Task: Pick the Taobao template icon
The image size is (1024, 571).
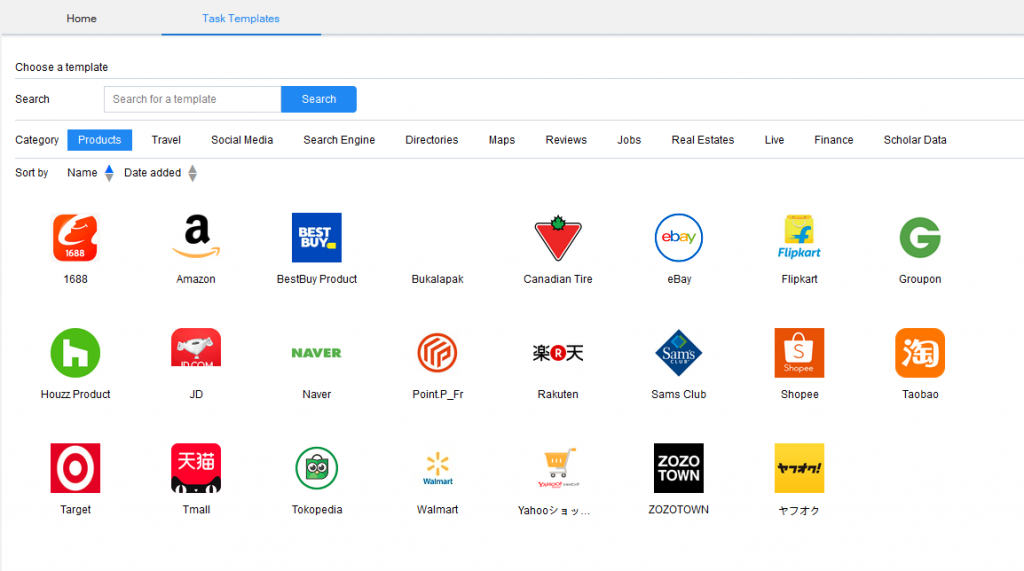Action: 920,353
